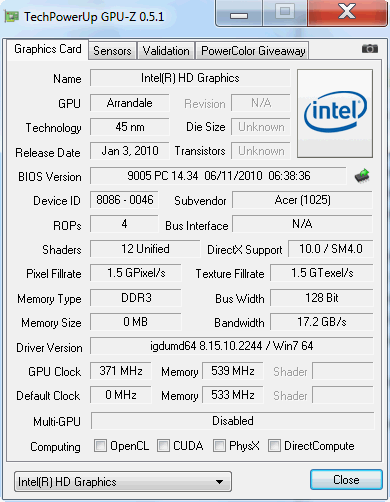390x502 pixels.
Task: Click the Shaders field 12 Unified
Action: (145, 249)
